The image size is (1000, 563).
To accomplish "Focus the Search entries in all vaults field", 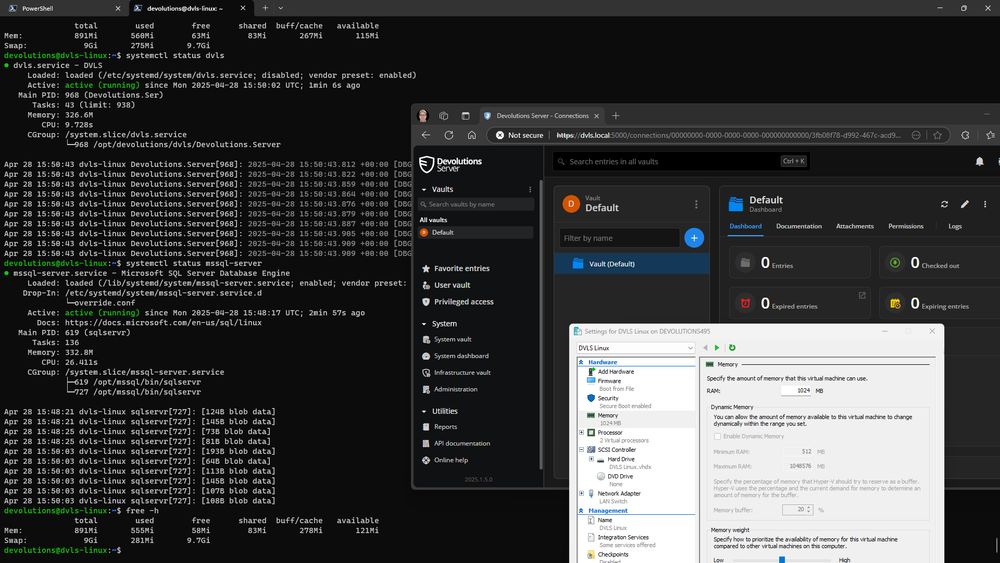I will [x=680, y=161].
